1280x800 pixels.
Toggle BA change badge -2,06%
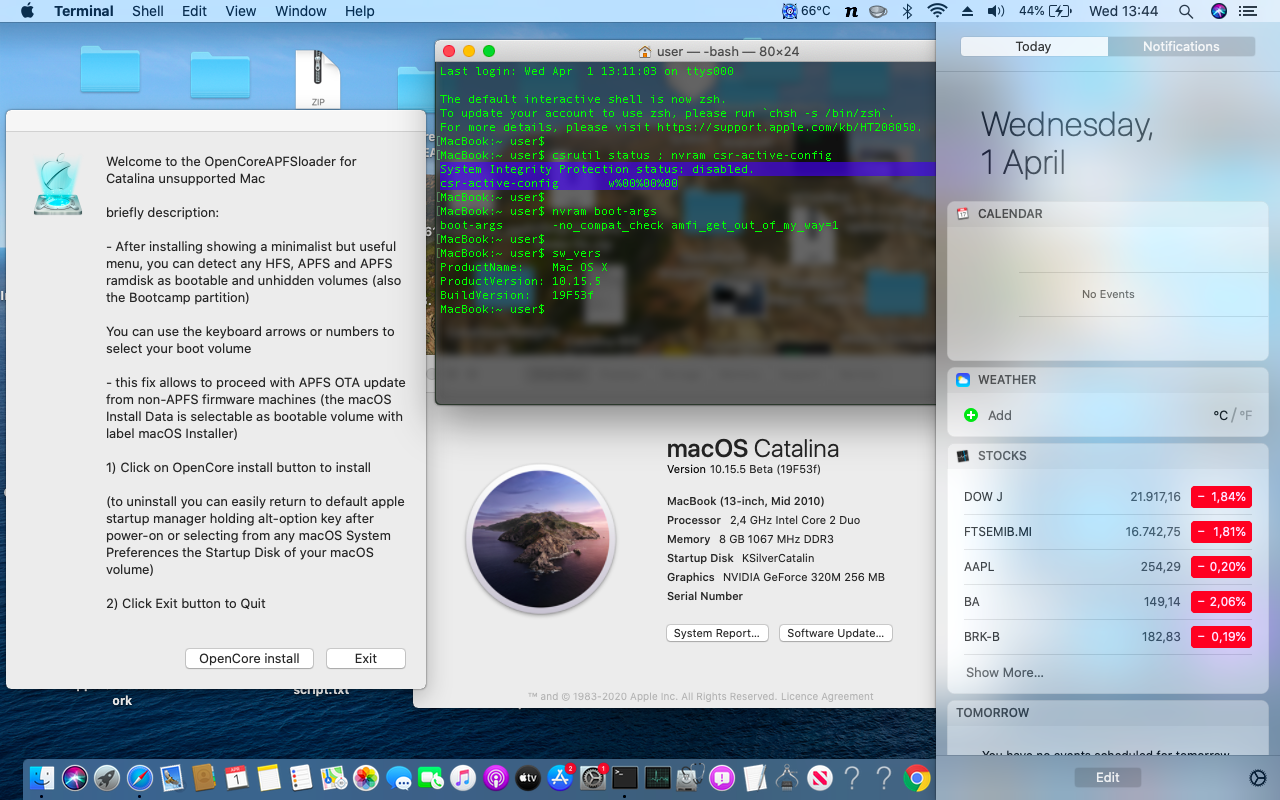click(x=1221, y=602)
